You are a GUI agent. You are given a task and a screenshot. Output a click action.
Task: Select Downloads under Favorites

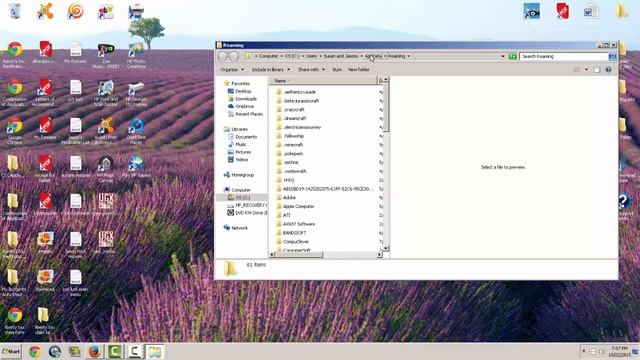tap(245, 99)
